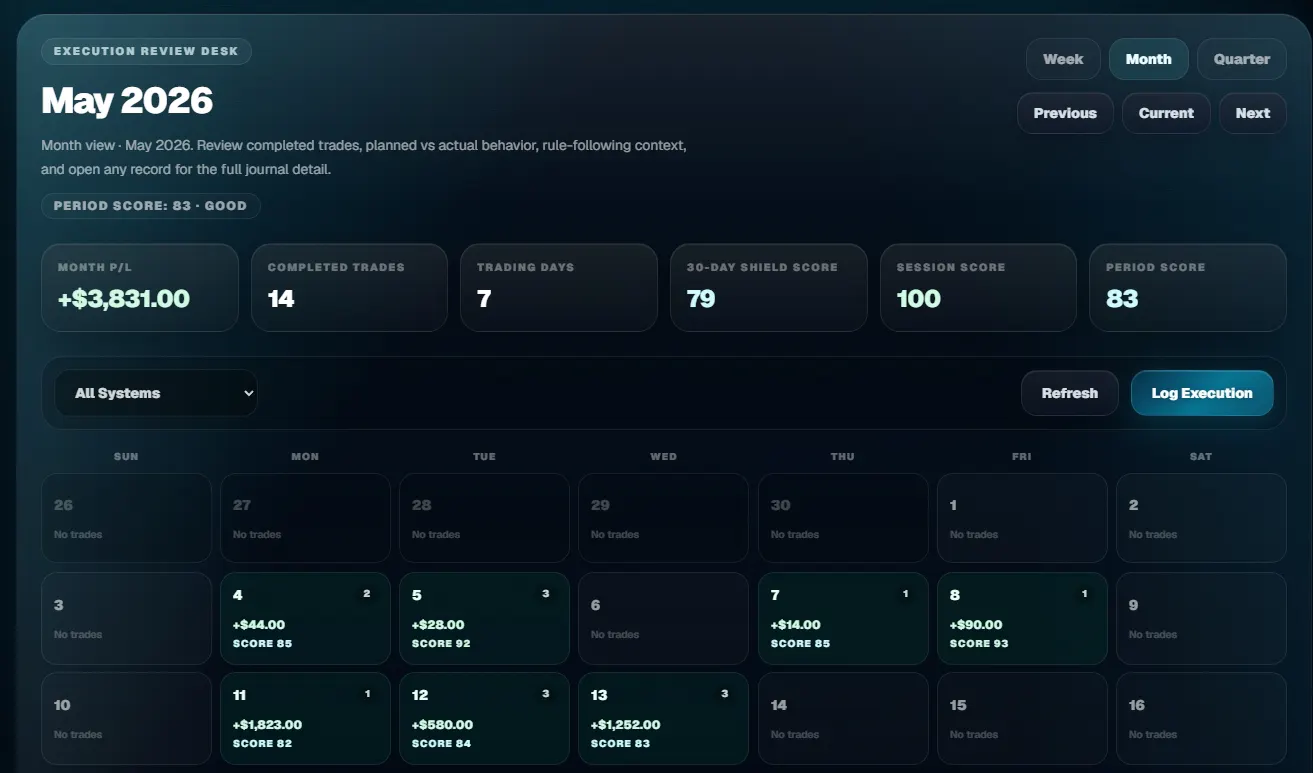Go to the Previous period
The width and height of the screenshot is (1313, 773).
click(1065, 113)
